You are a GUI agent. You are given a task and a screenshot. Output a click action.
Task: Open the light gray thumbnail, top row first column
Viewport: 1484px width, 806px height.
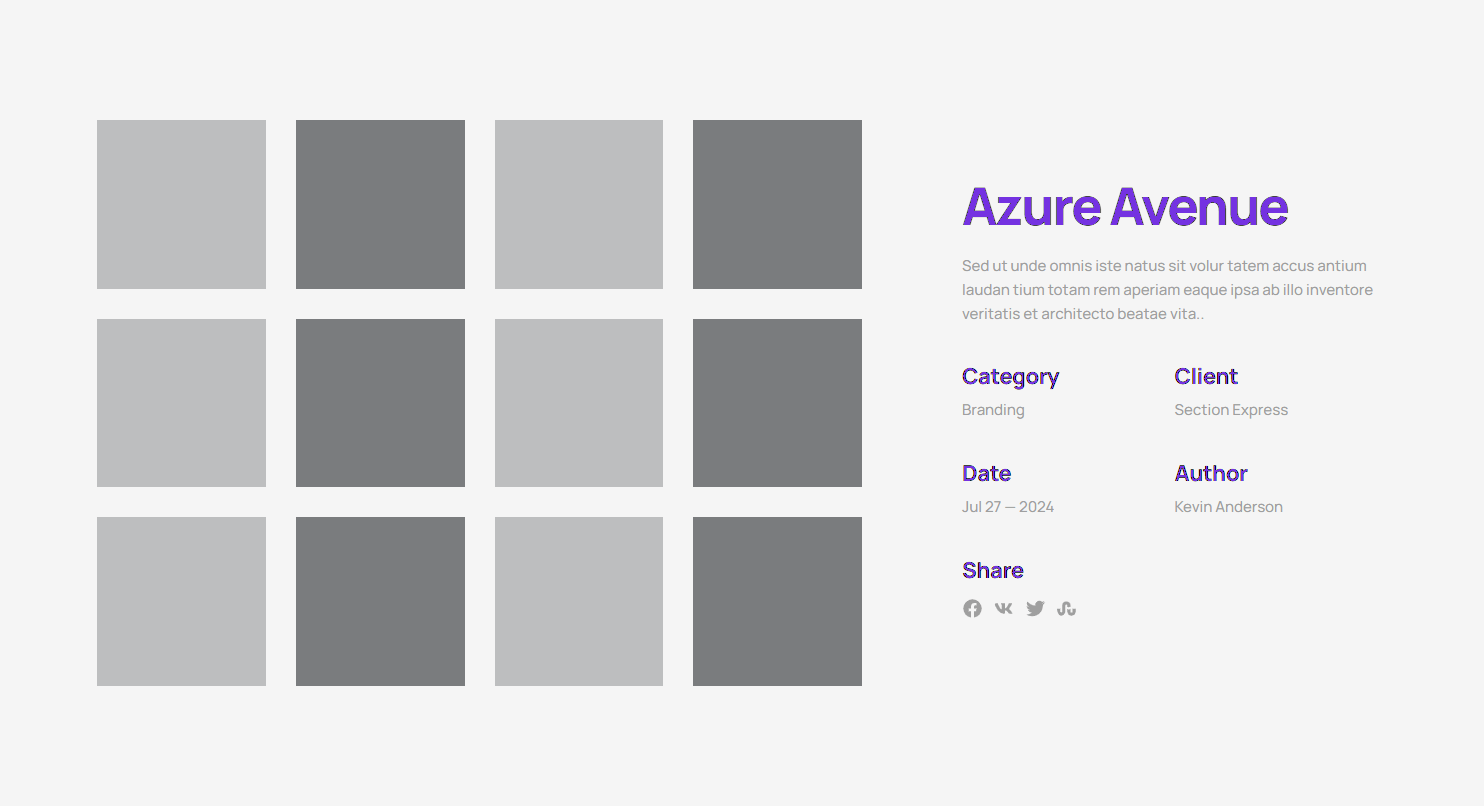(181, 204)
